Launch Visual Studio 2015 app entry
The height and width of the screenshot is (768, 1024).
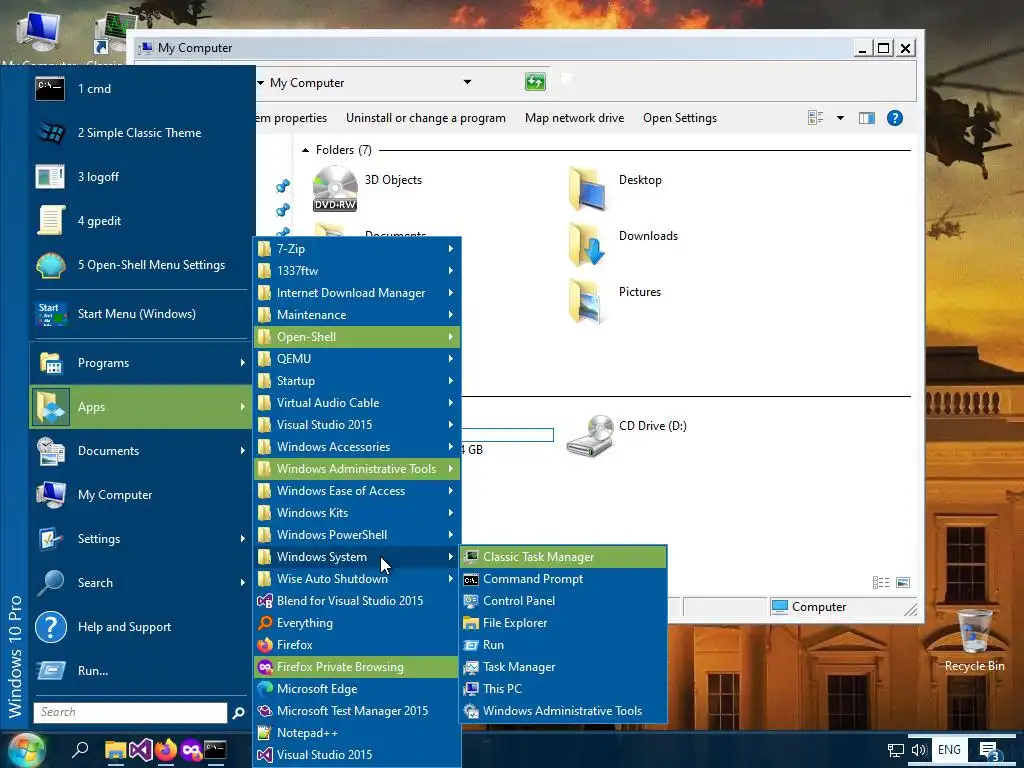pyautogui.click(x=357, y=754)
